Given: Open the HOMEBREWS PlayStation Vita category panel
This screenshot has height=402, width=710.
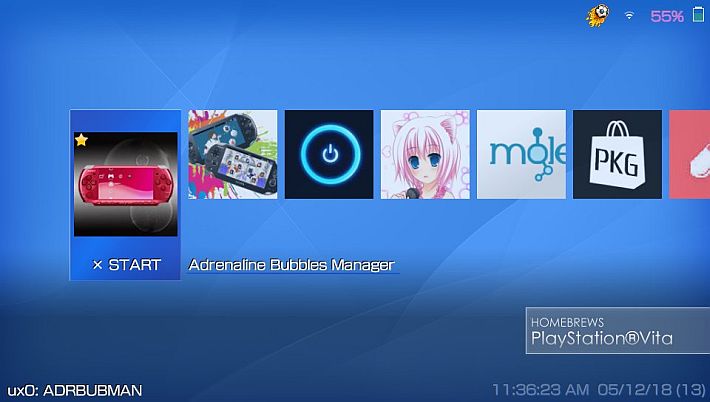Looking at the screenshot, I should pyautogui.click(x=618, y=330).
